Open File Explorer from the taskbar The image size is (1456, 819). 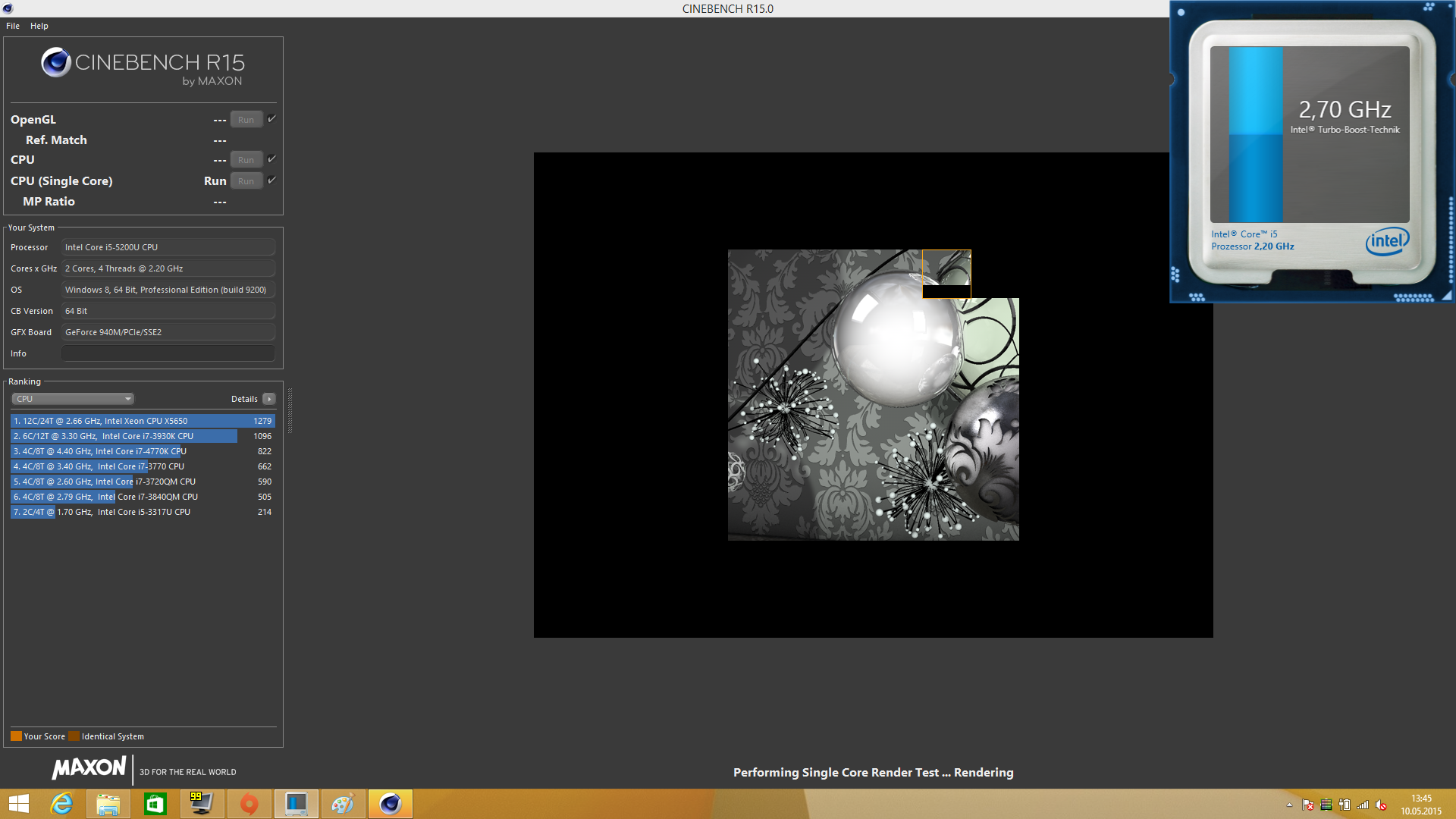tap(108, 804)
